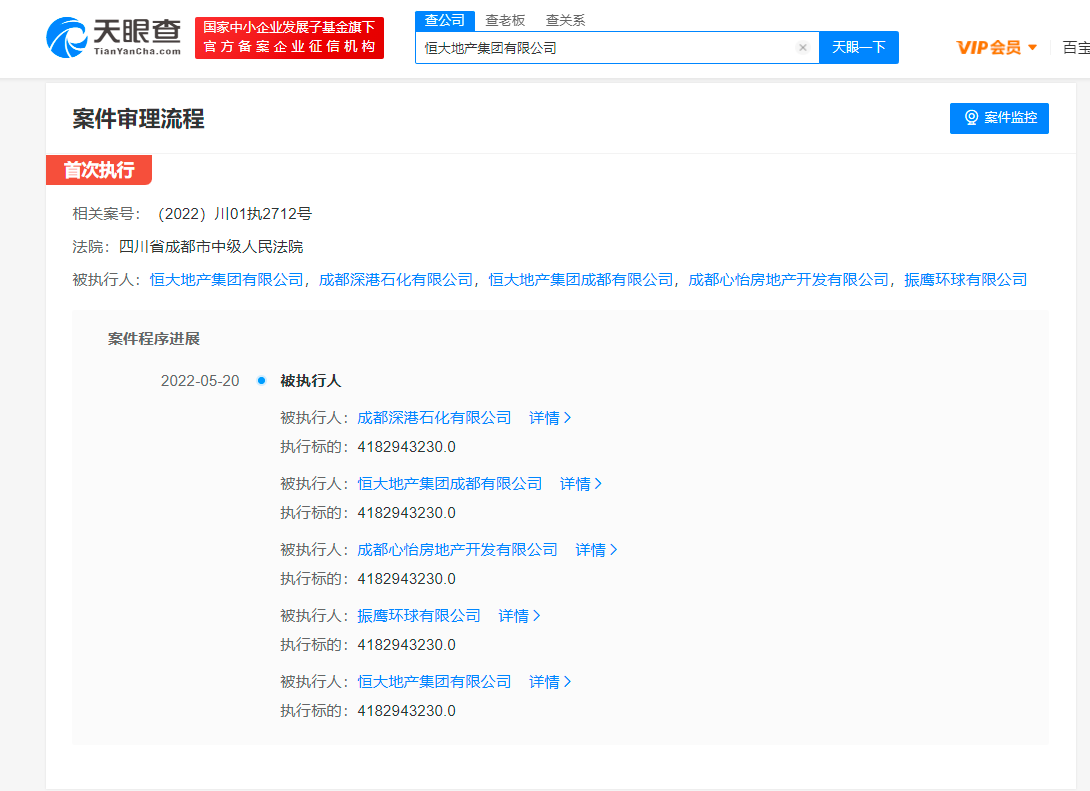
Task: Expand 详情 for 振鹰环球有限公司
Action: (519, 616)
